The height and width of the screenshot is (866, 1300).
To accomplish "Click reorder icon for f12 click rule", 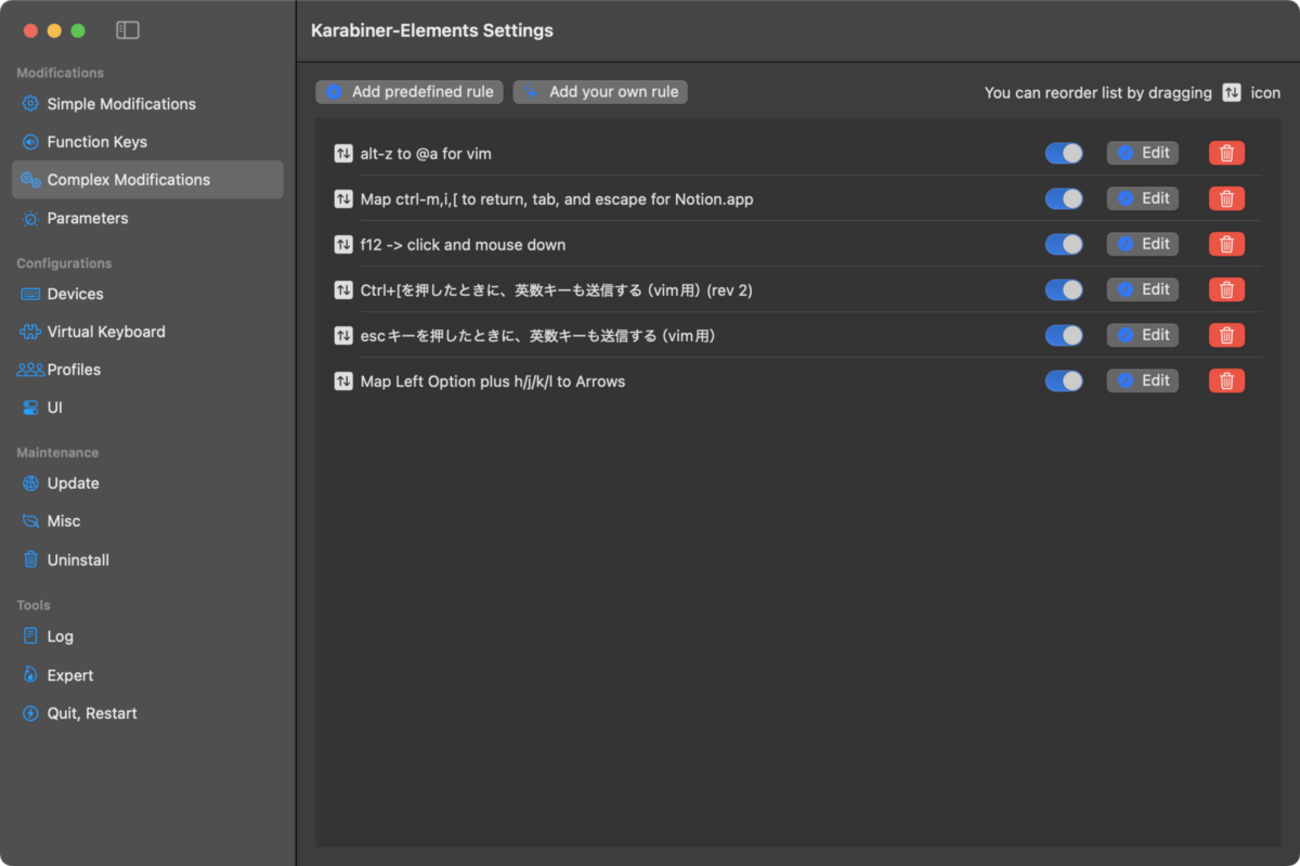I will tap(343, 244).
